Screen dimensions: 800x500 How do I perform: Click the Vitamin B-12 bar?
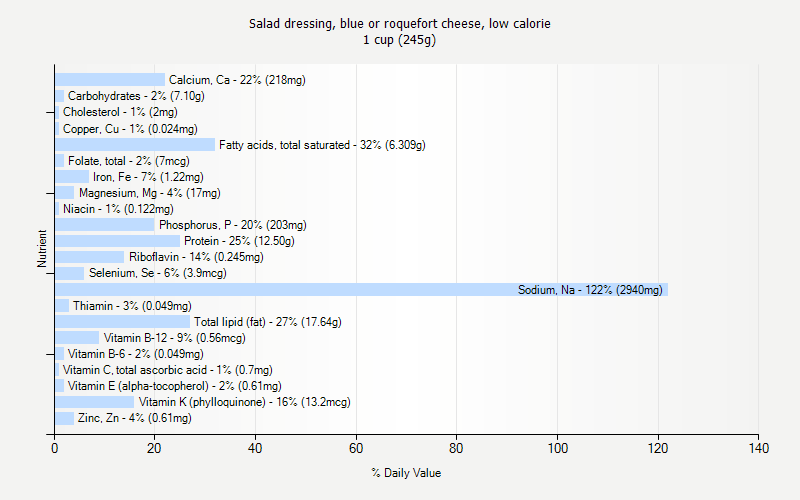click(x=77, y=338)
